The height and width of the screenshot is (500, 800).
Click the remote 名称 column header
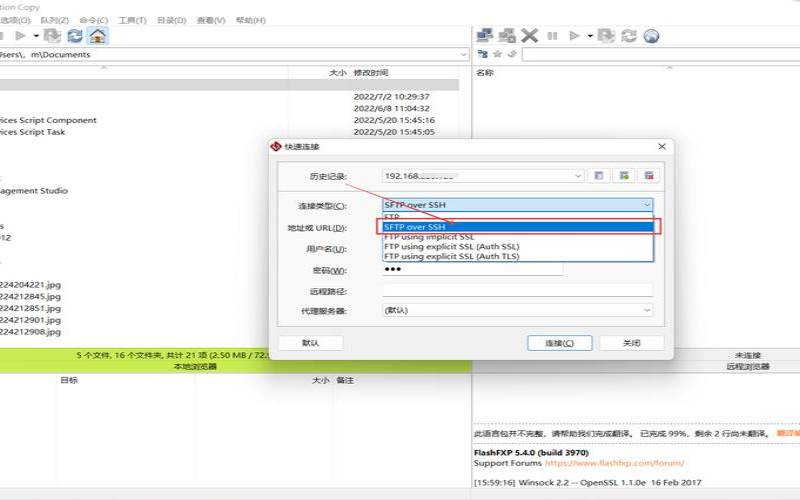tap(485, 73)
